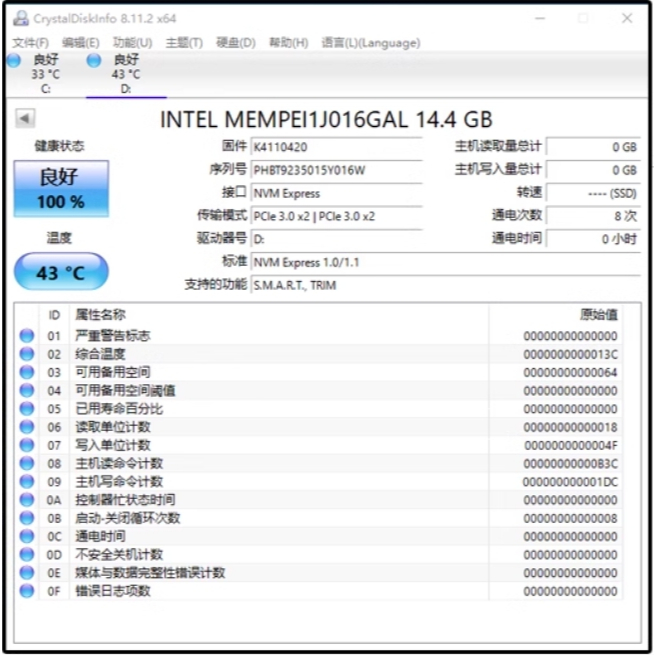Screen dimensions: 655x655
Task: Click the 序列号 serial number field
Action: [x=337, y=170]
